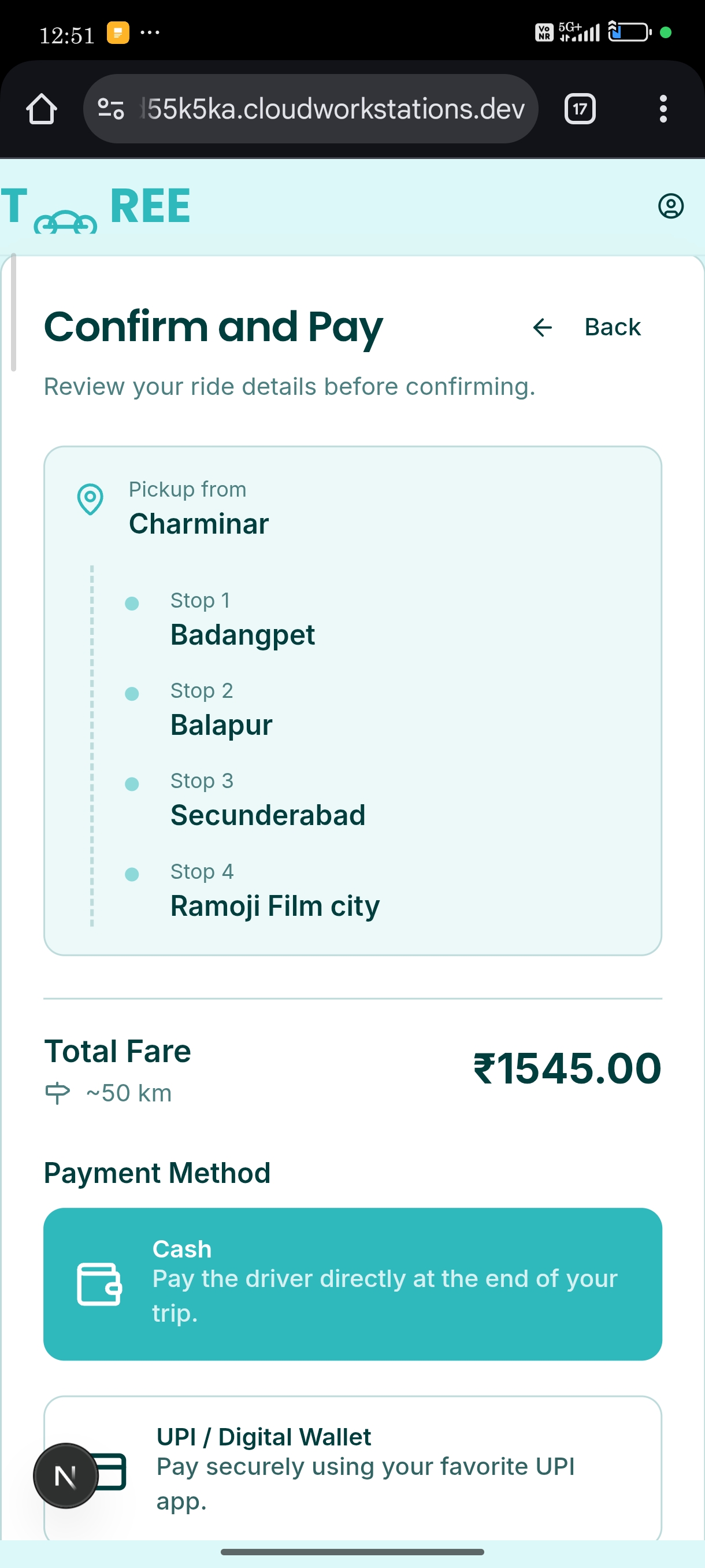Open the tab switcher showing 17
The image size is (705, 1568).
coord(579,109)
